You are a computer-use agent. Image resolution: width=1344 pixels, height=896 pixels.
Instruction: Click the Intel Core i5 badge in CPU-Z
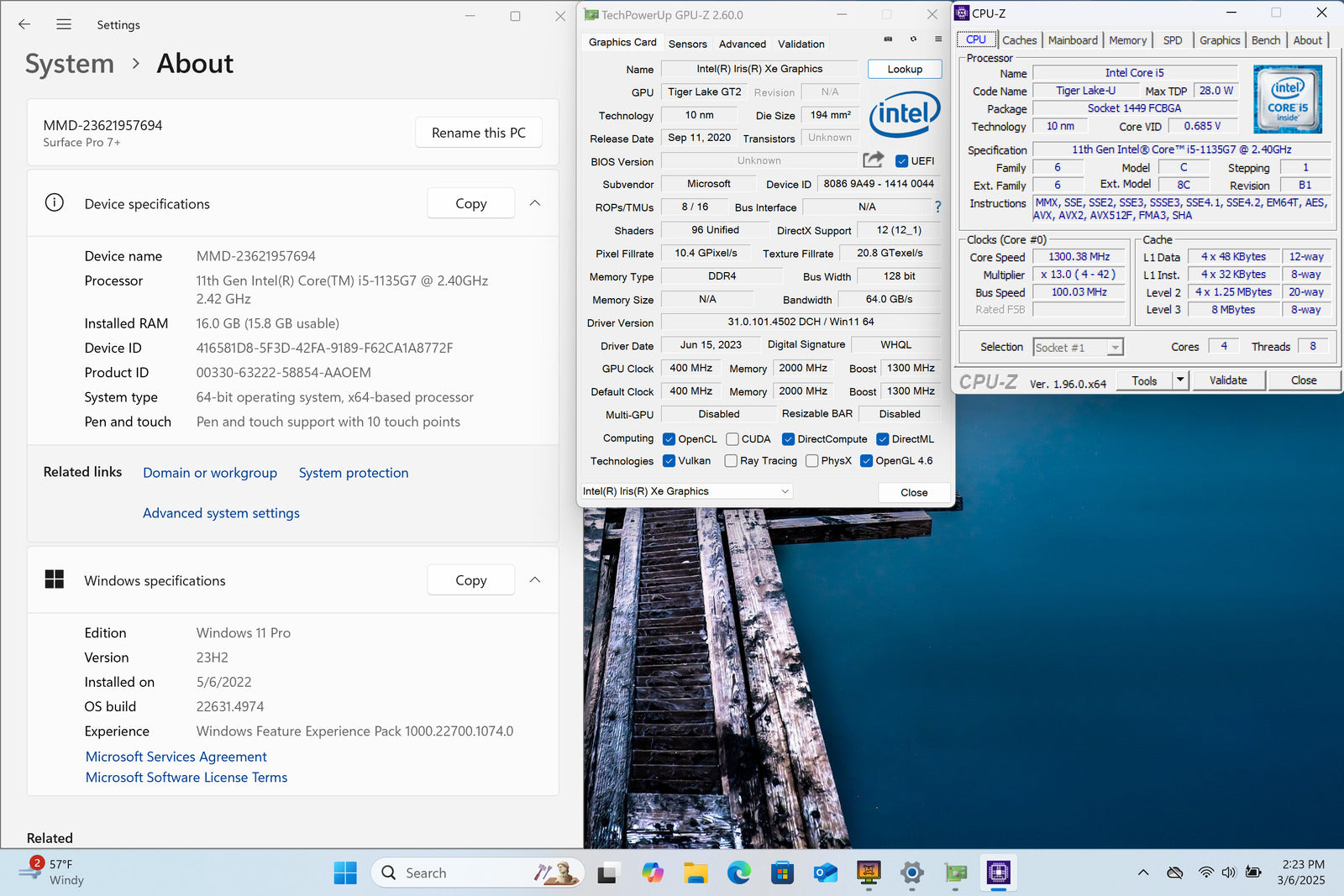pyautogui.click(x=1288, y=99)
